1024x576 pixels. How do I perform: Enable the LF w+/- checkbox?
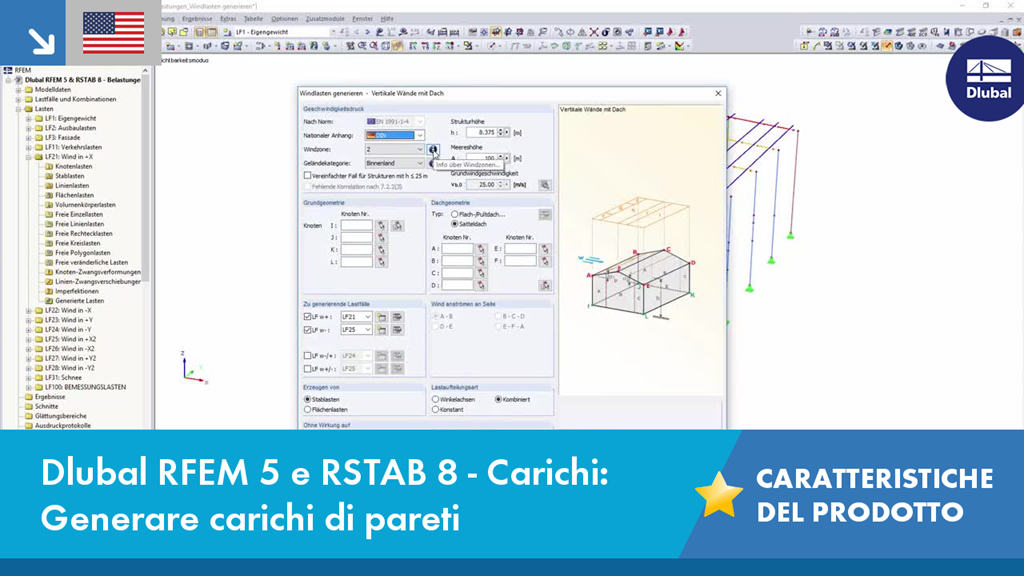click(x=308, y=369)
